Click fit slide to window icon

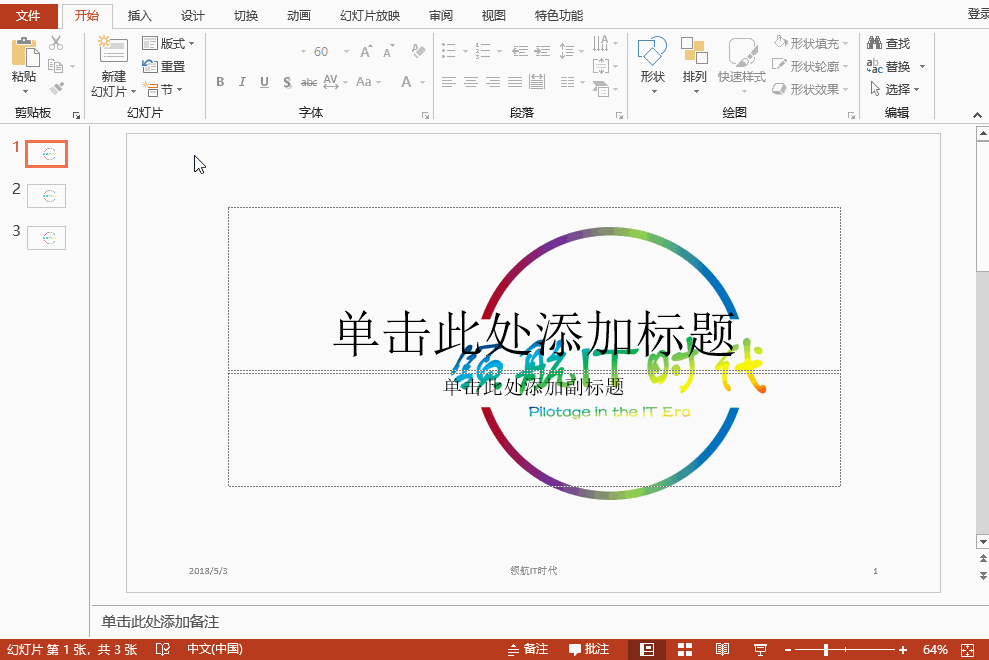(968, 649)
